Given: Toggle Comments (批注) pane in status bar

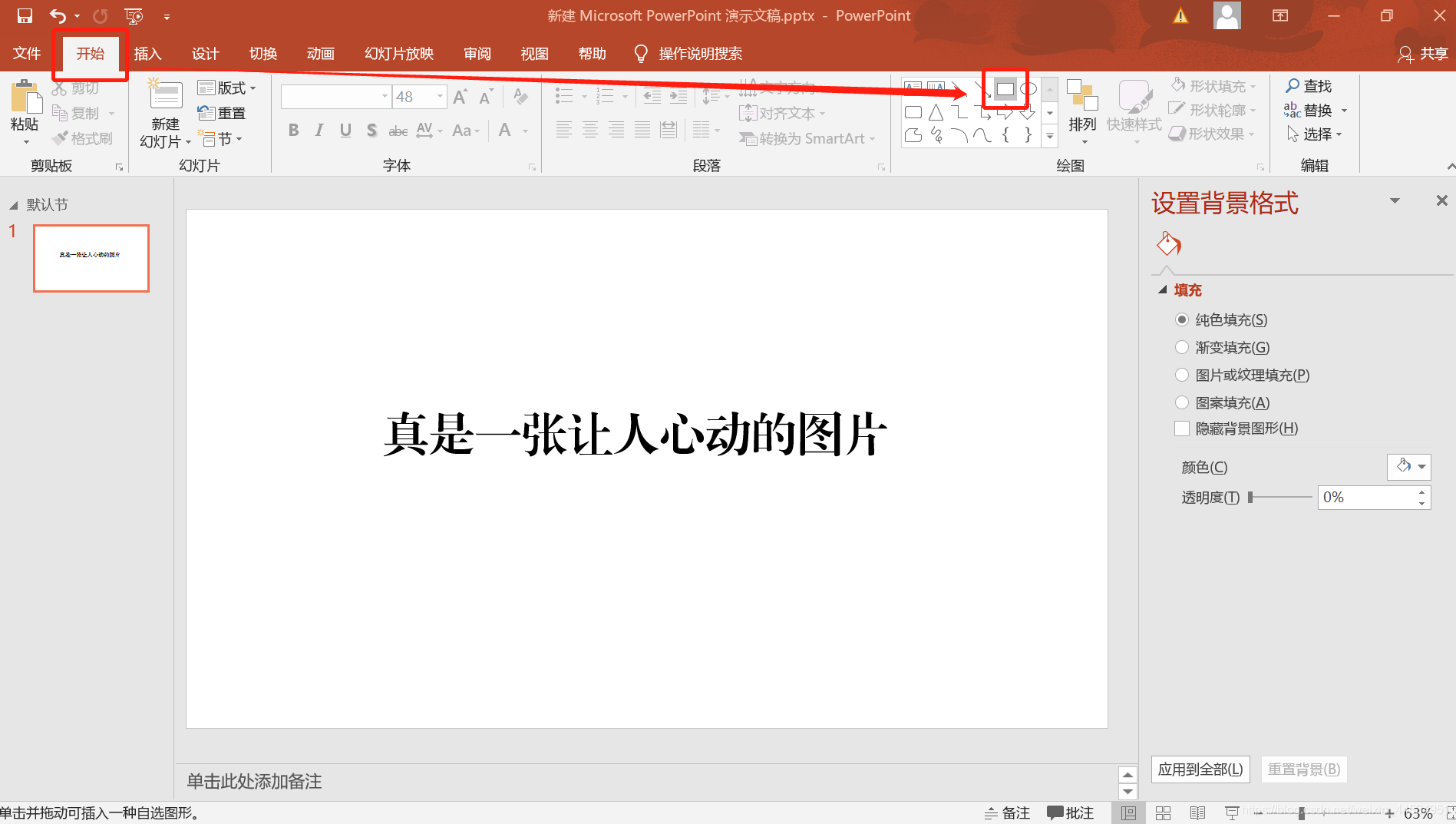Looking at the screenshot, I should [x=1070, y=812].
